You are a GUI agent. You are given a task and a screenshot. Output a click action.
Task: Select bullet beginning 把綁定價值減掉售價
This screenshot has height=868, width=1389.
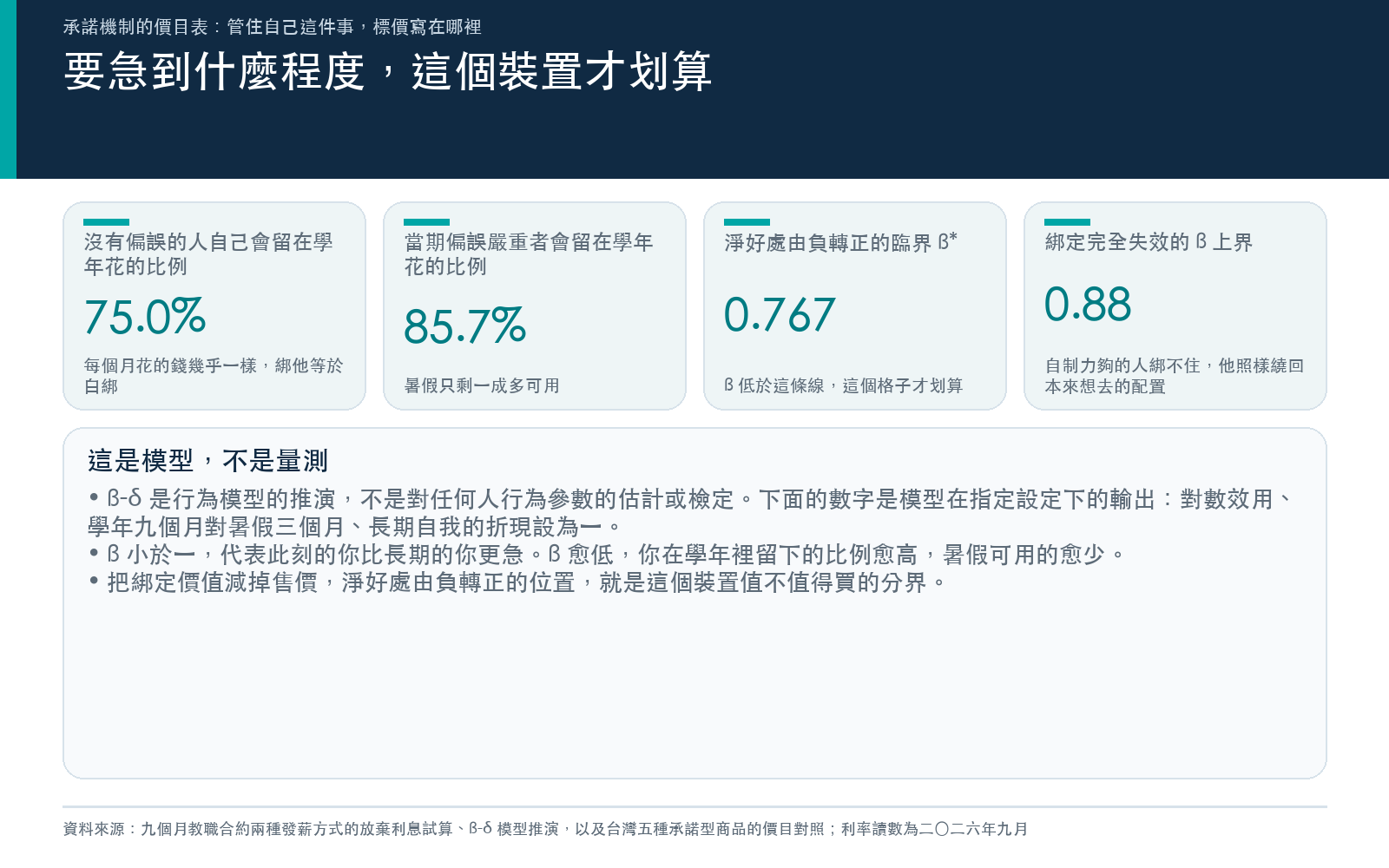click(517, 582)
